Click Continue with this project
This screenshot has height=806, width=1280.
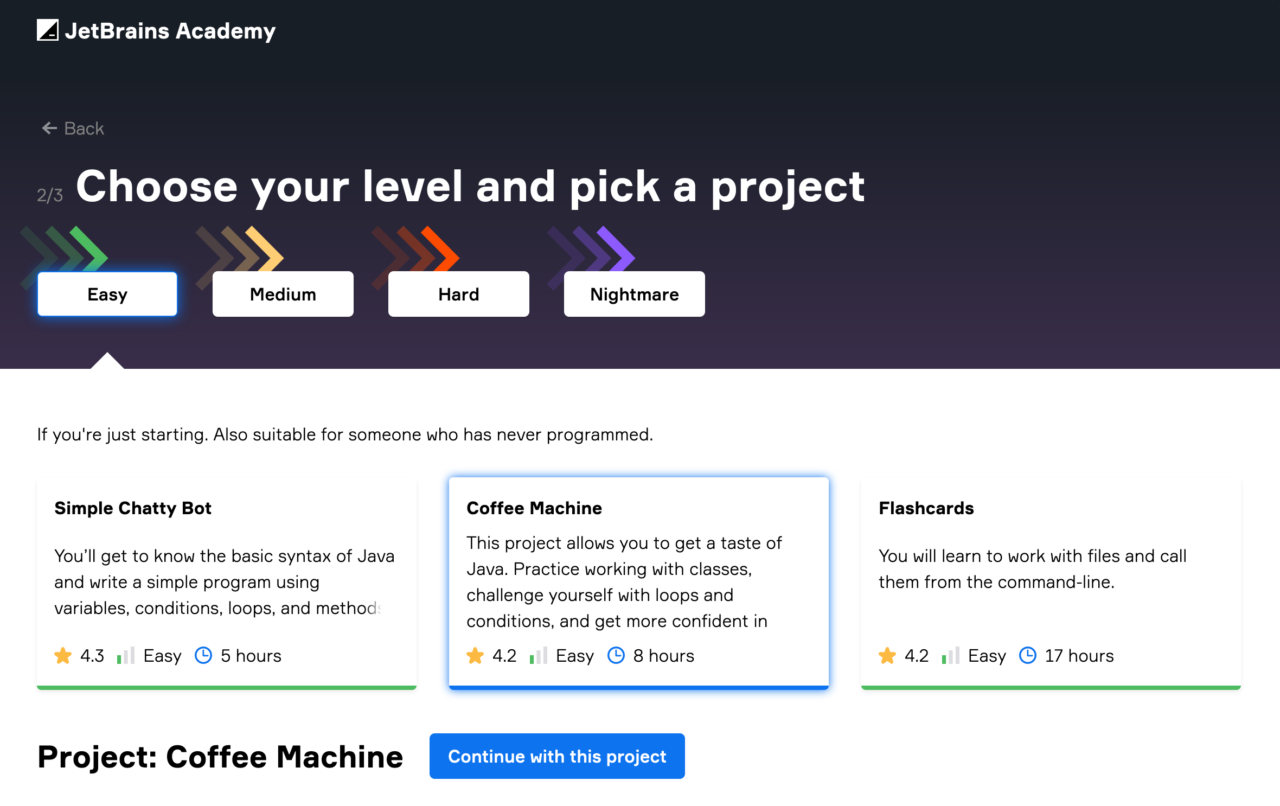pyautogui.click(x=556, y=756)
